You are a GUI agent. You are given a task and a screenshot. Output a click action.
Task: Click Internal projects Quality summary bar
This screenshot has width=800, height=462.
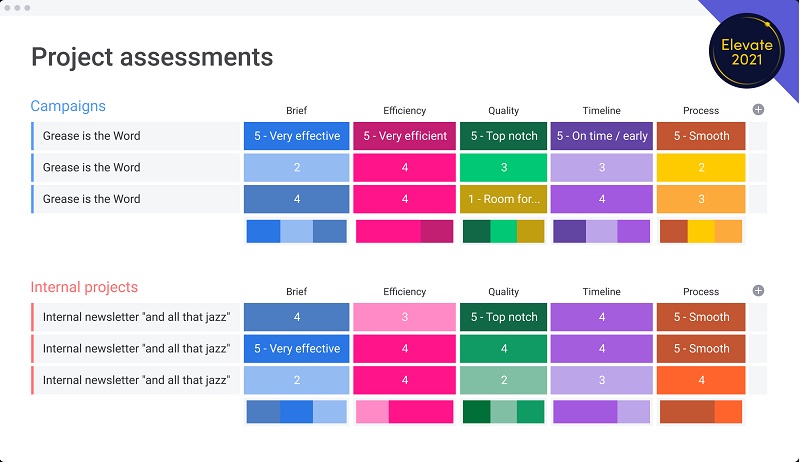pyautogui.click(x=504, y=412)
